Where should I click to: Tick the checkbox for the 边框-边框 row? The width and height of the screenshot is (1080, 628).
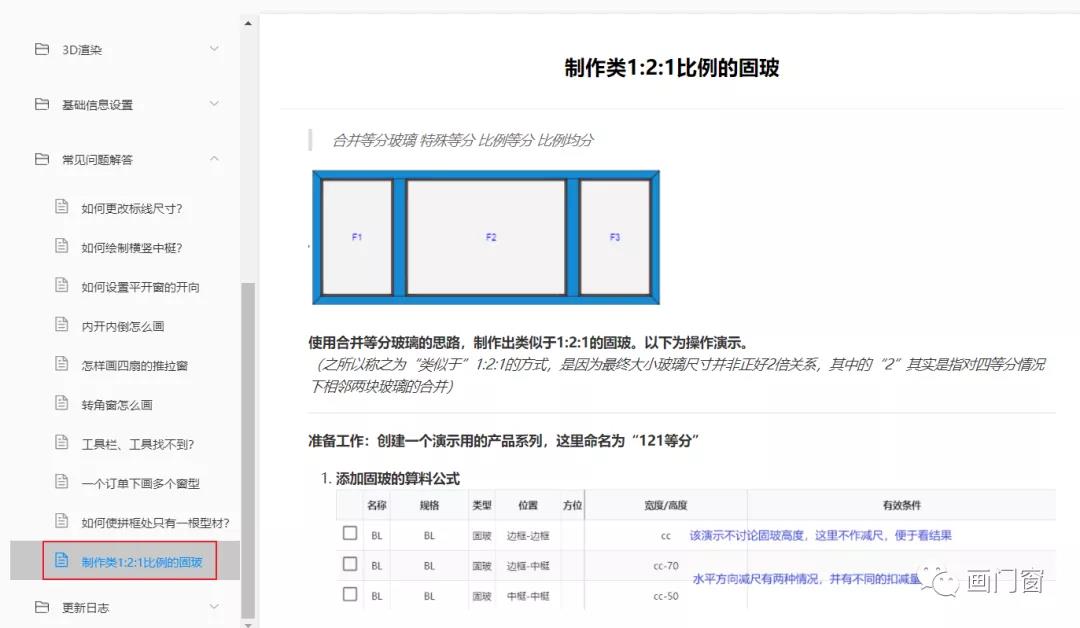point(350,534)
